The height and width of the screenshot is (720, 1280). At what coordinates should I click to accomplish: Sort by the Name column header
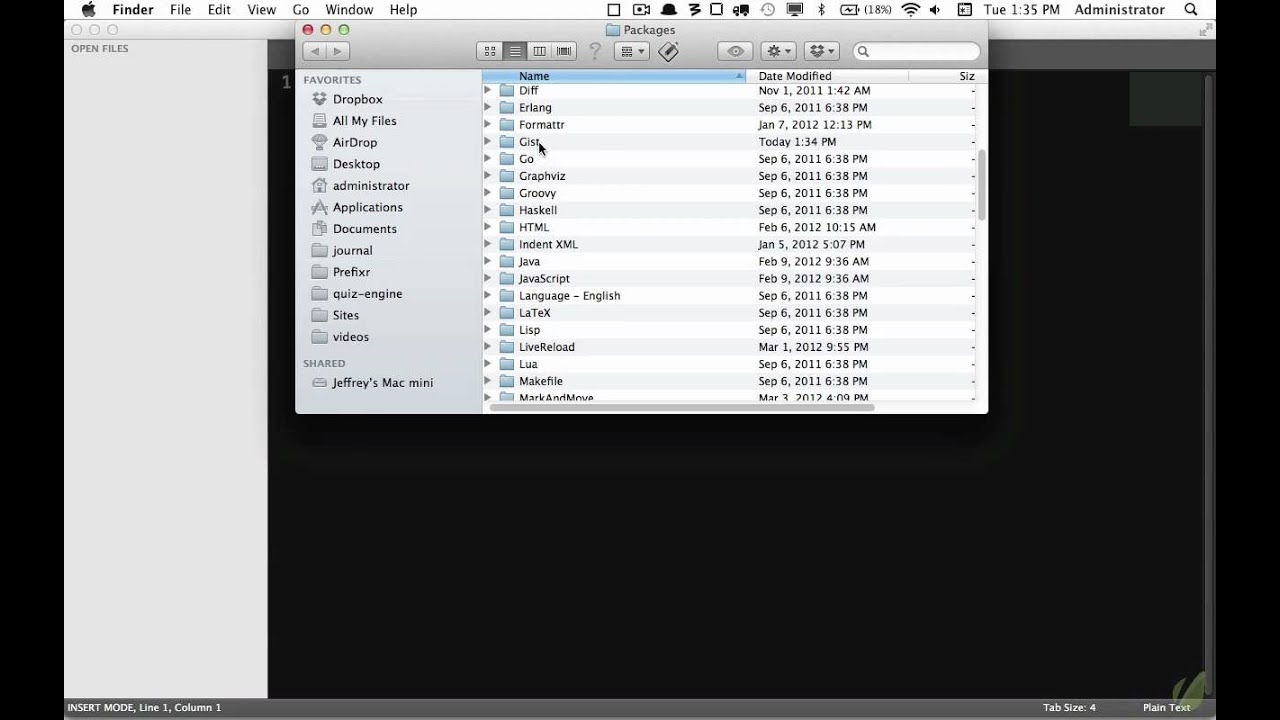pyautogui.click(x=614, y=76)
